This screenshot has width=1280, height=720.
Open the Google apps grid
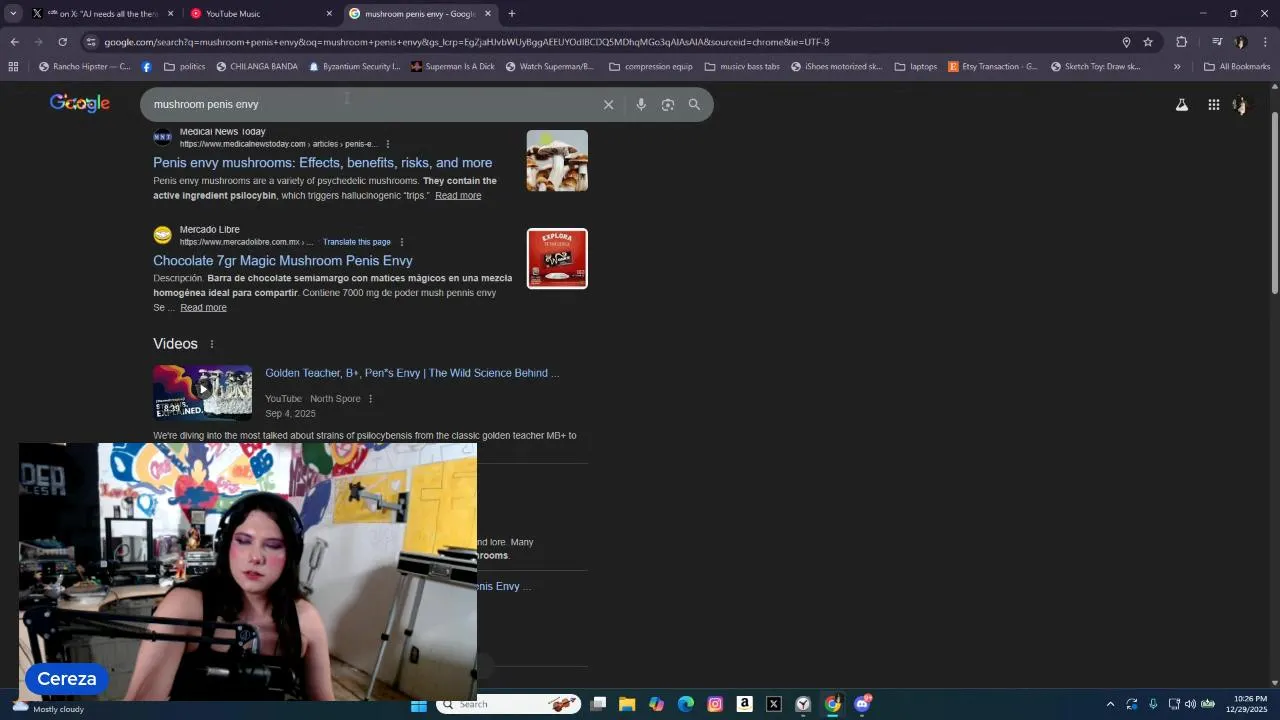[x=1213, y=104]
